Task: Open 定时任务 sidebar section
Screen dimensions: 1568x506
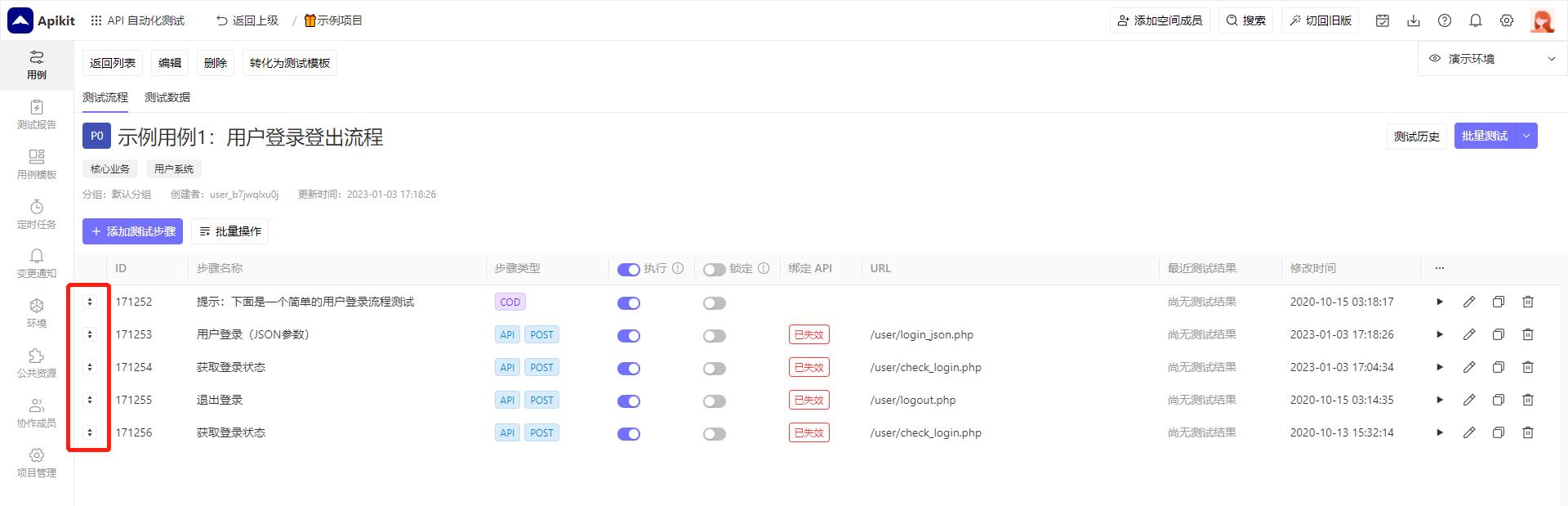Action: [x=37, y=214]
